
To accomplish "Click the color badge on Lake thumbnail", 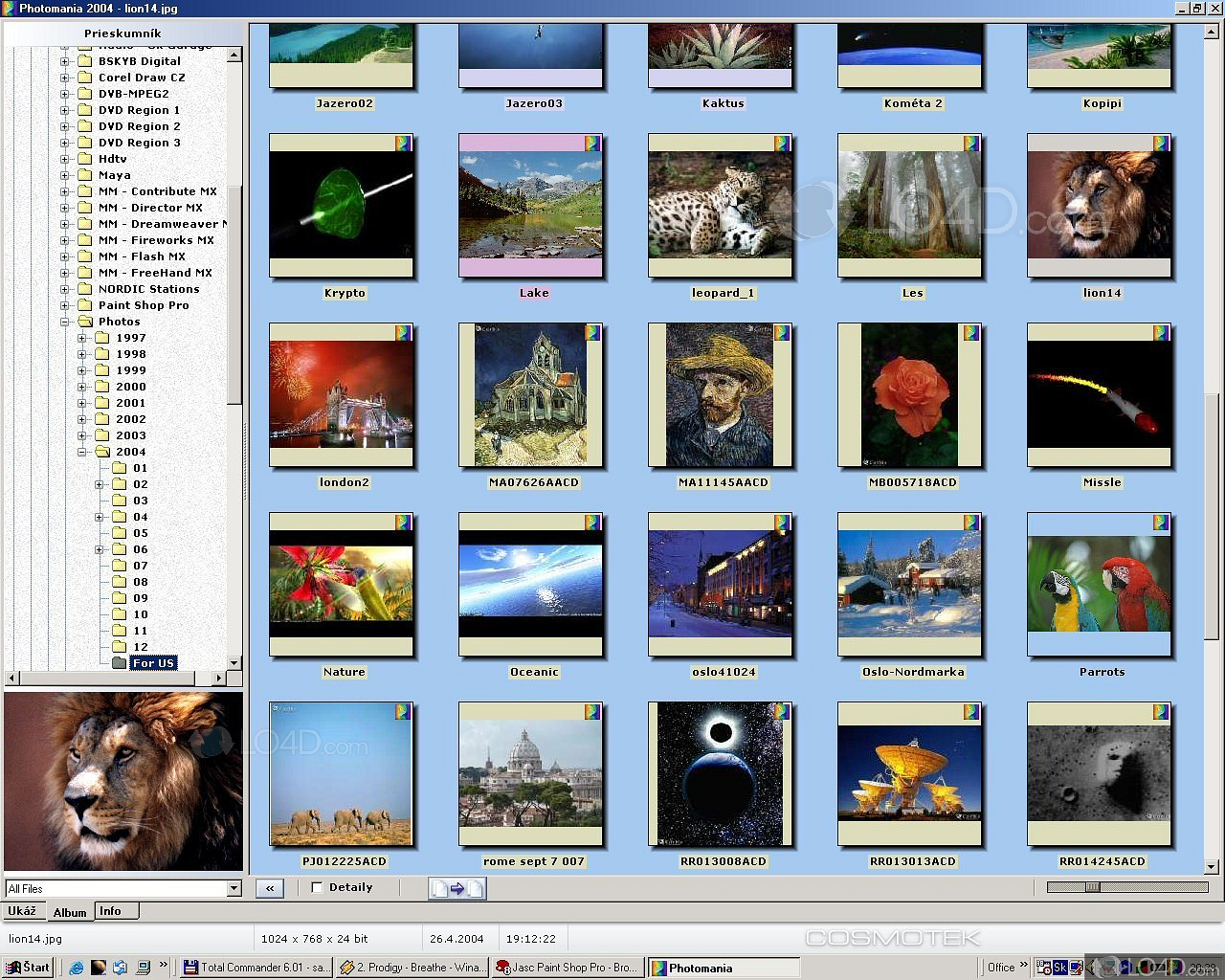I will point(592,144).
